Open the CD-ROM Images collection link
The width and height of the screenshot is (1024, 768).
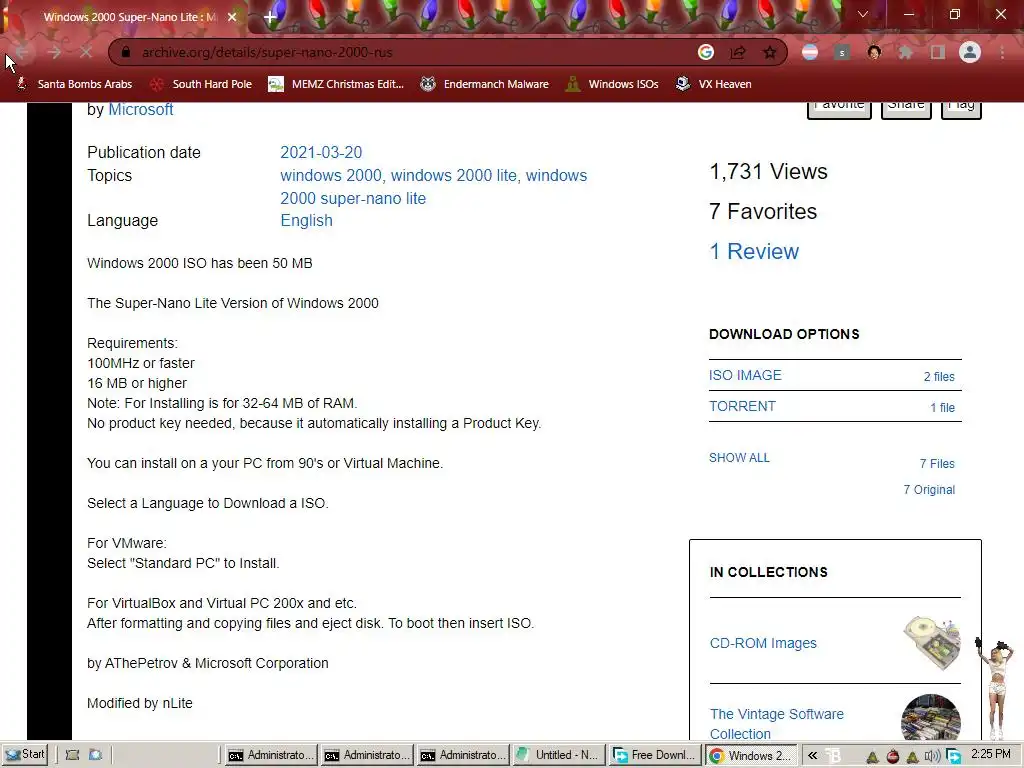point(763,643)
